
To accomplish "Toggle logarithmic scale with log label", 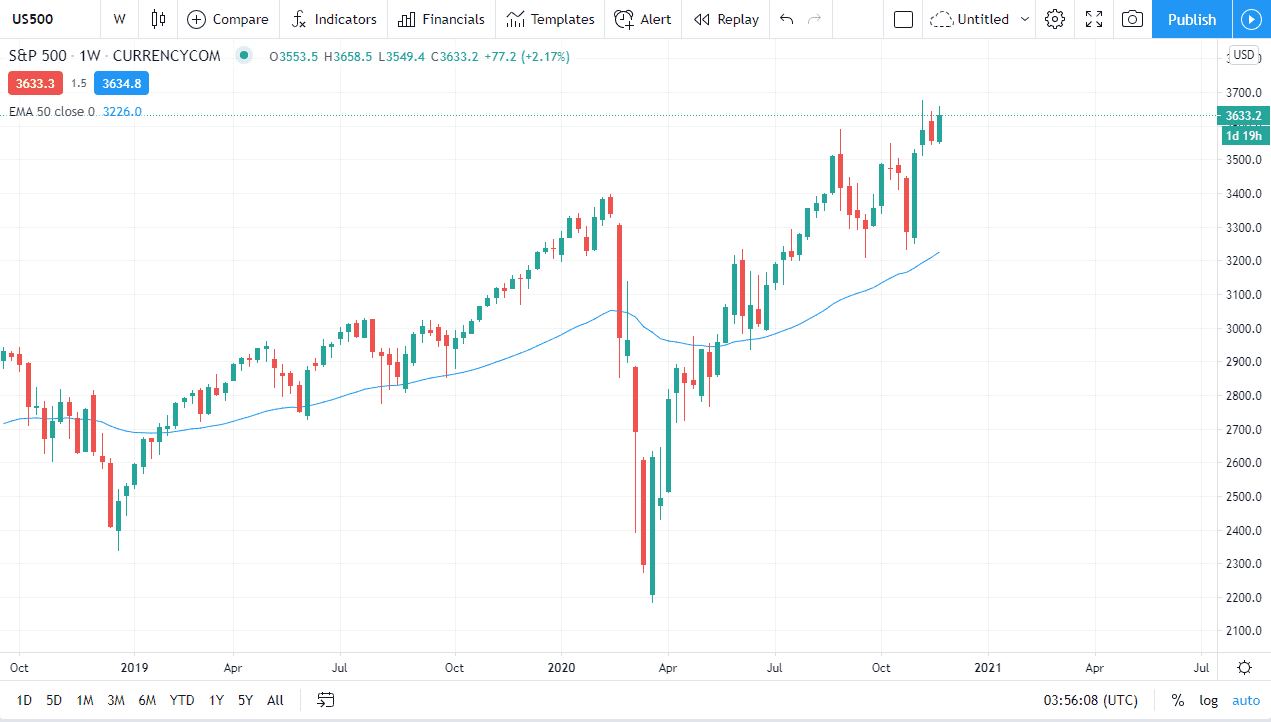I will (x=1208, y=700).
